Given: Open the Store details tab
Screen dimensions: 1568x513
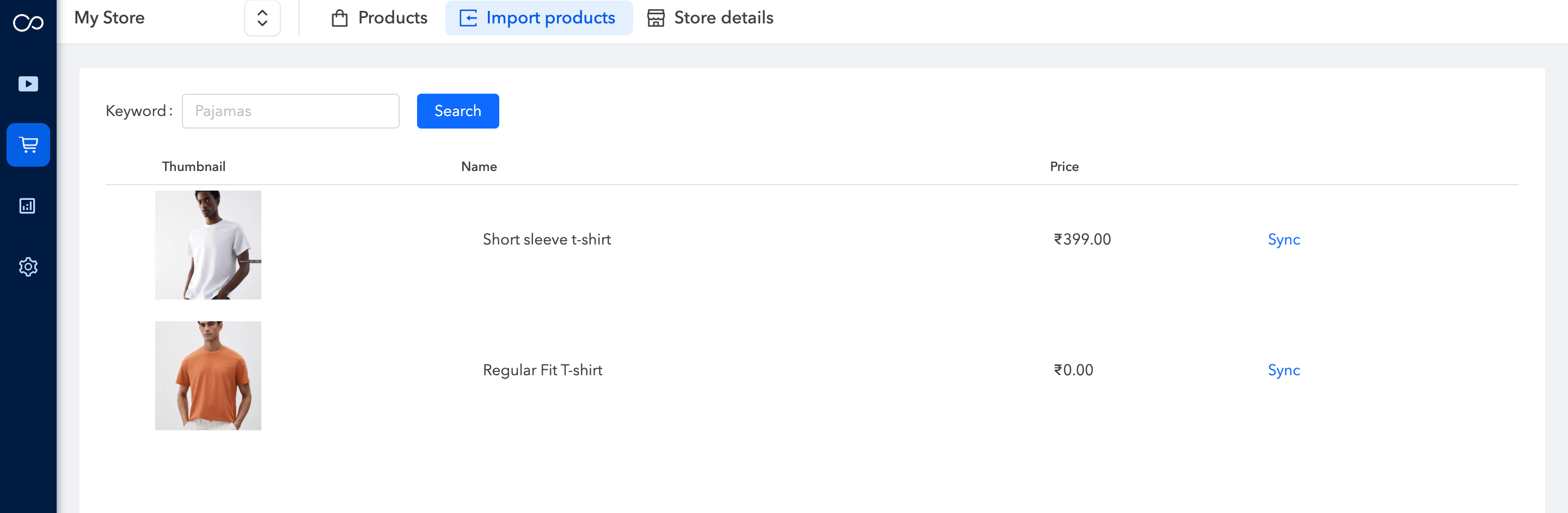Looking at the screenshot, I should click(722, 17).
